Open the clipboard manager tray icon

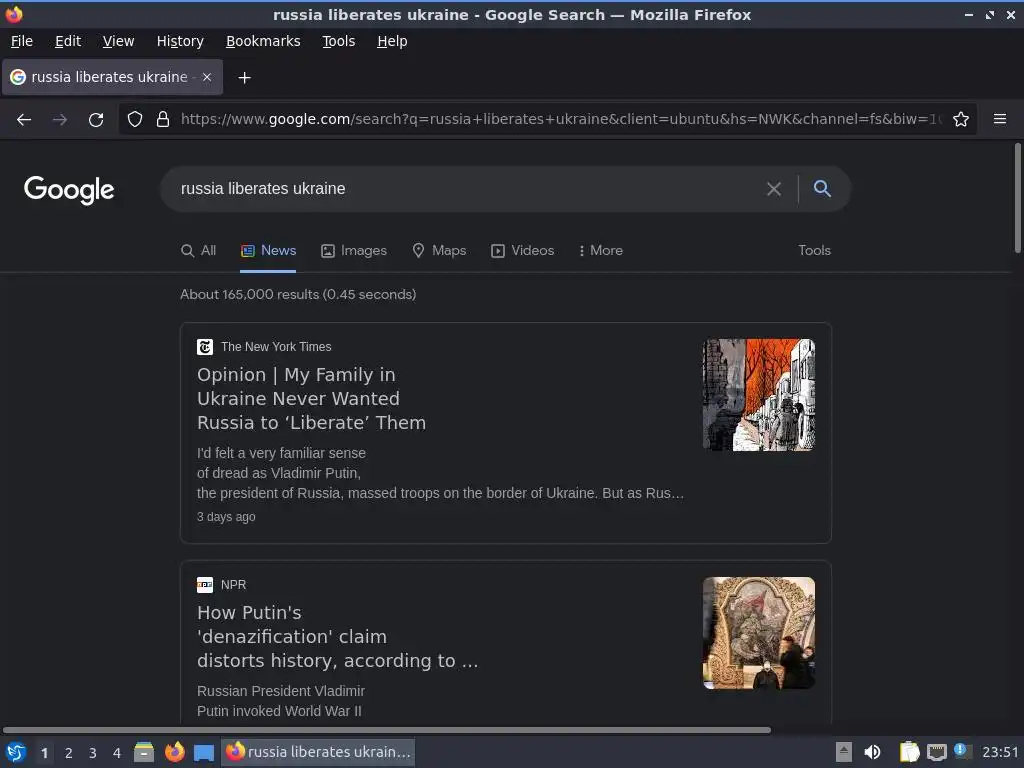[909, 752]
